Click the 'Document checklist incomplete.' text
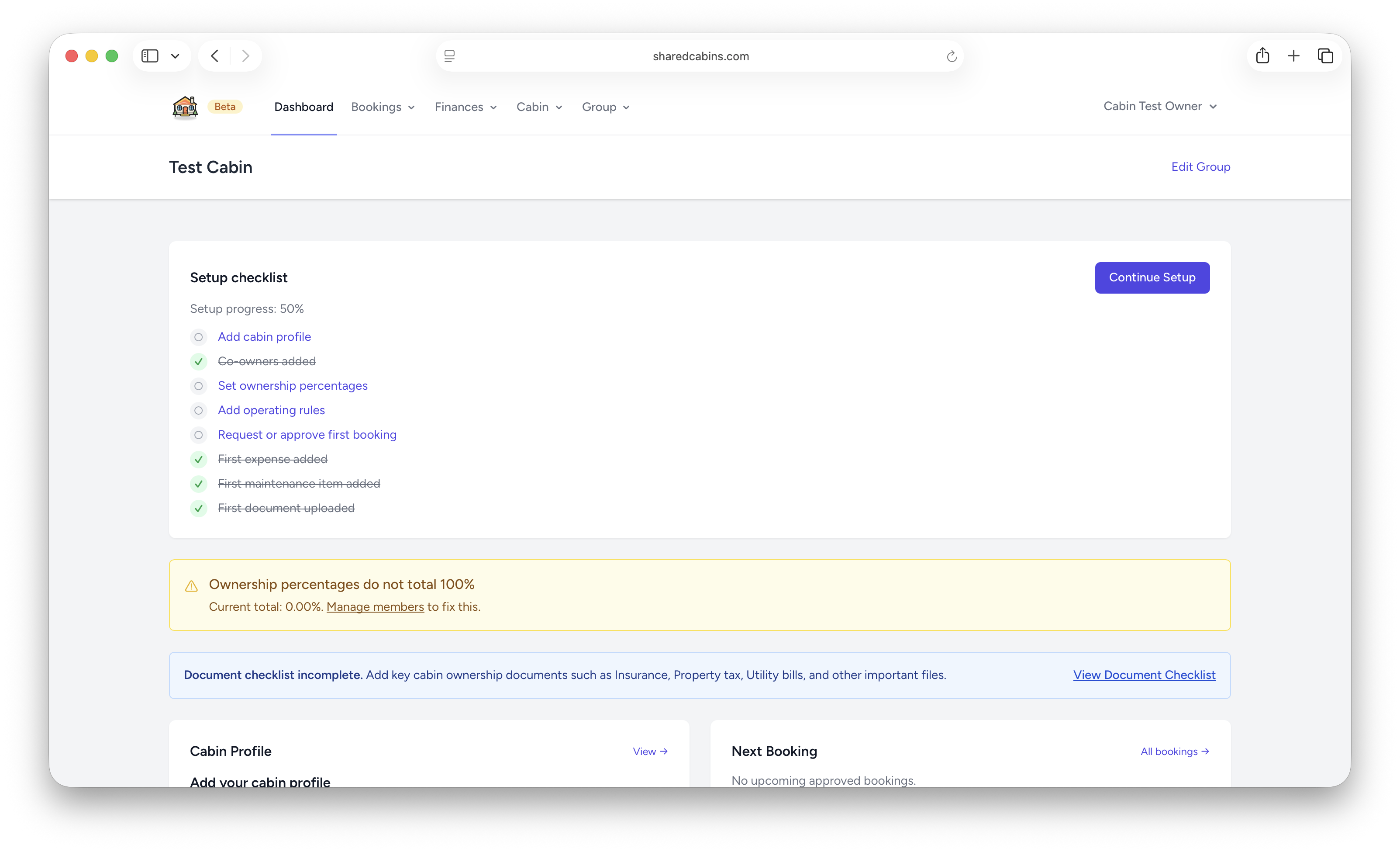 (x=273, y=675)
